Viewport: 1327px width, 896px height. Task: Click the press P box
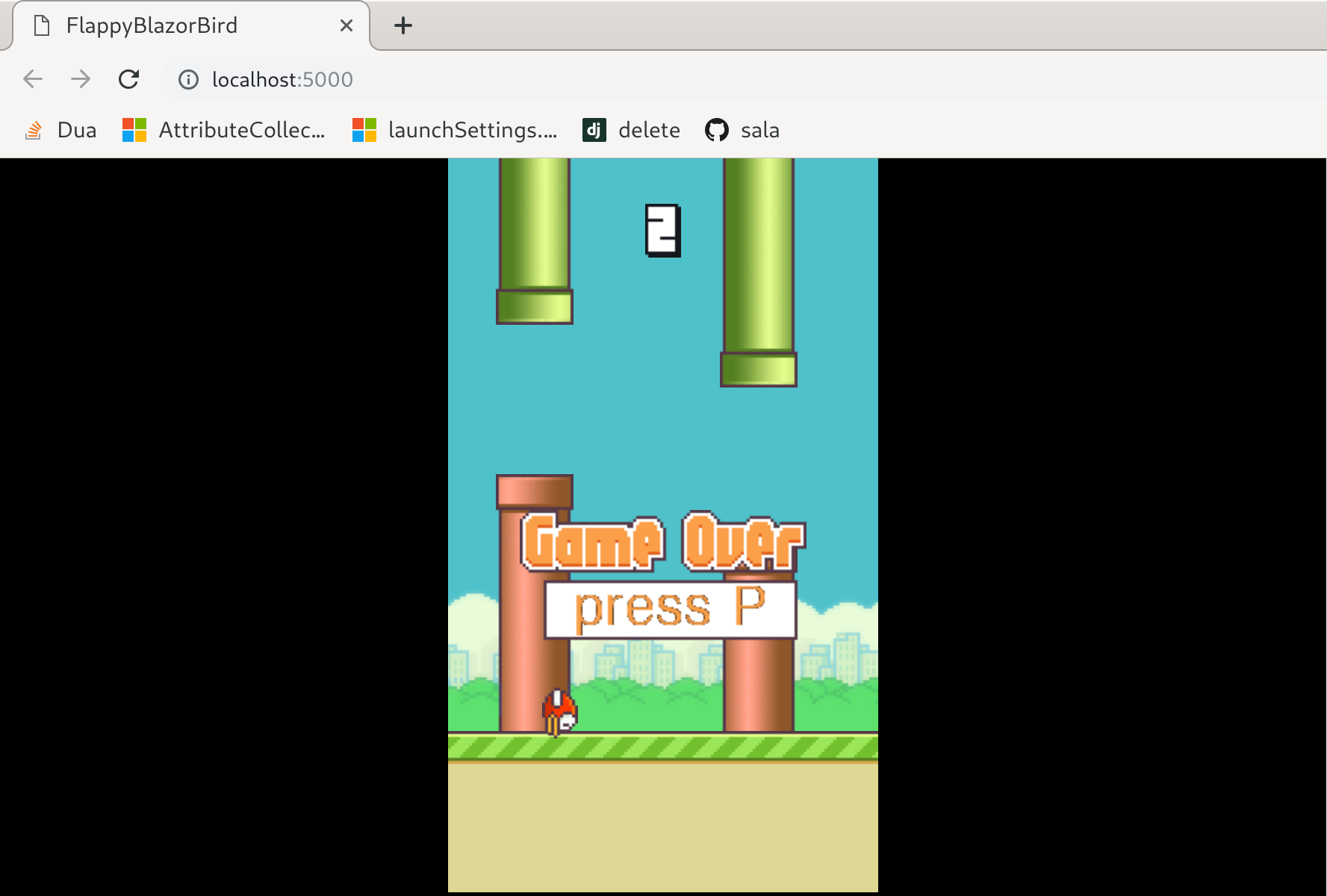pyautogui.click(x=671, y=609)
